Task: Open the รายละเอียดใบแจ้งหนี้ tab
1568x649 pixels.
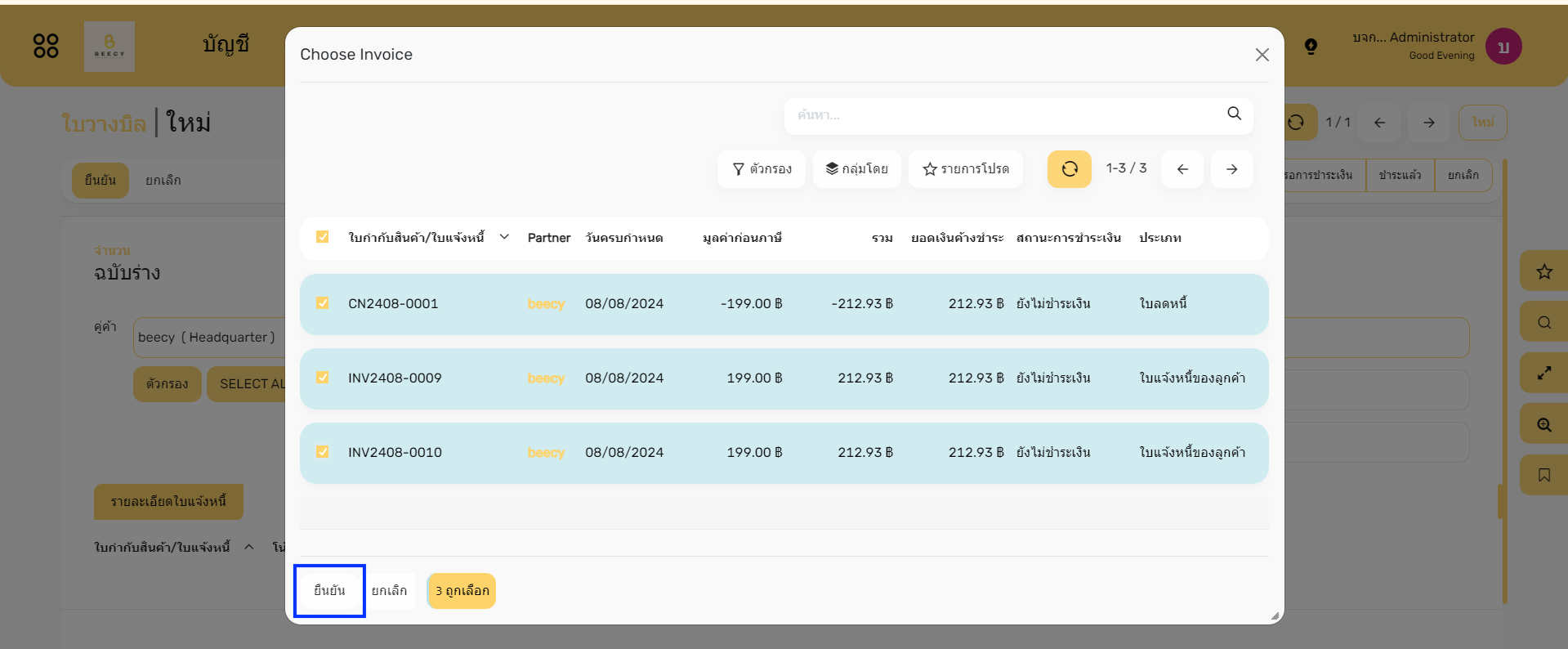Action: [168, 502]
